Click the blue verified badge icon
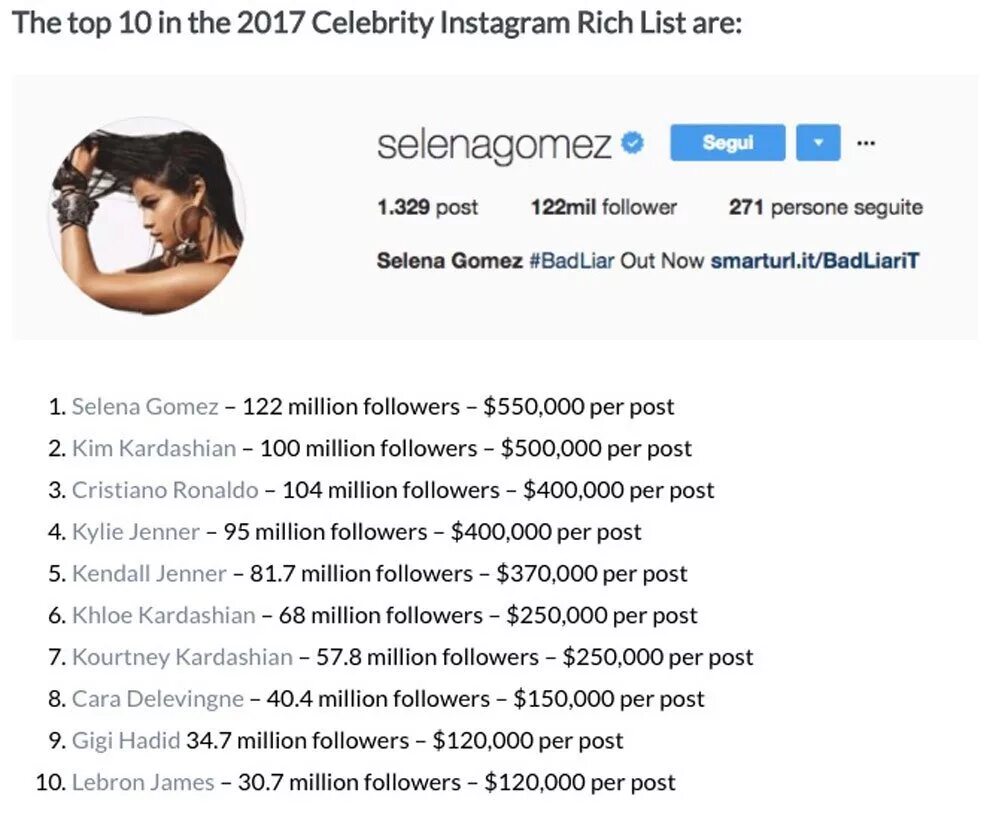This screenshot has width=996, height=823. [x=632, y=144]
